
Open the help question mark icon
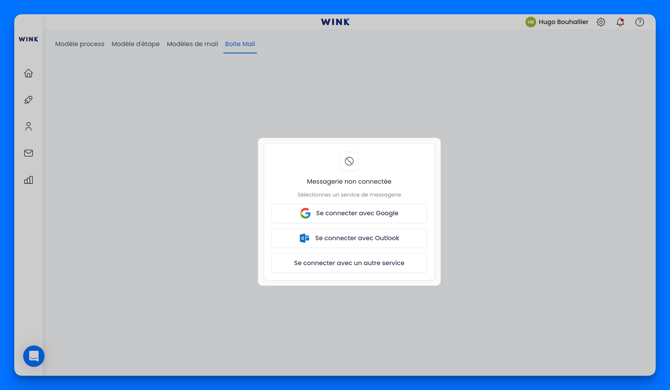pos(639,22)
